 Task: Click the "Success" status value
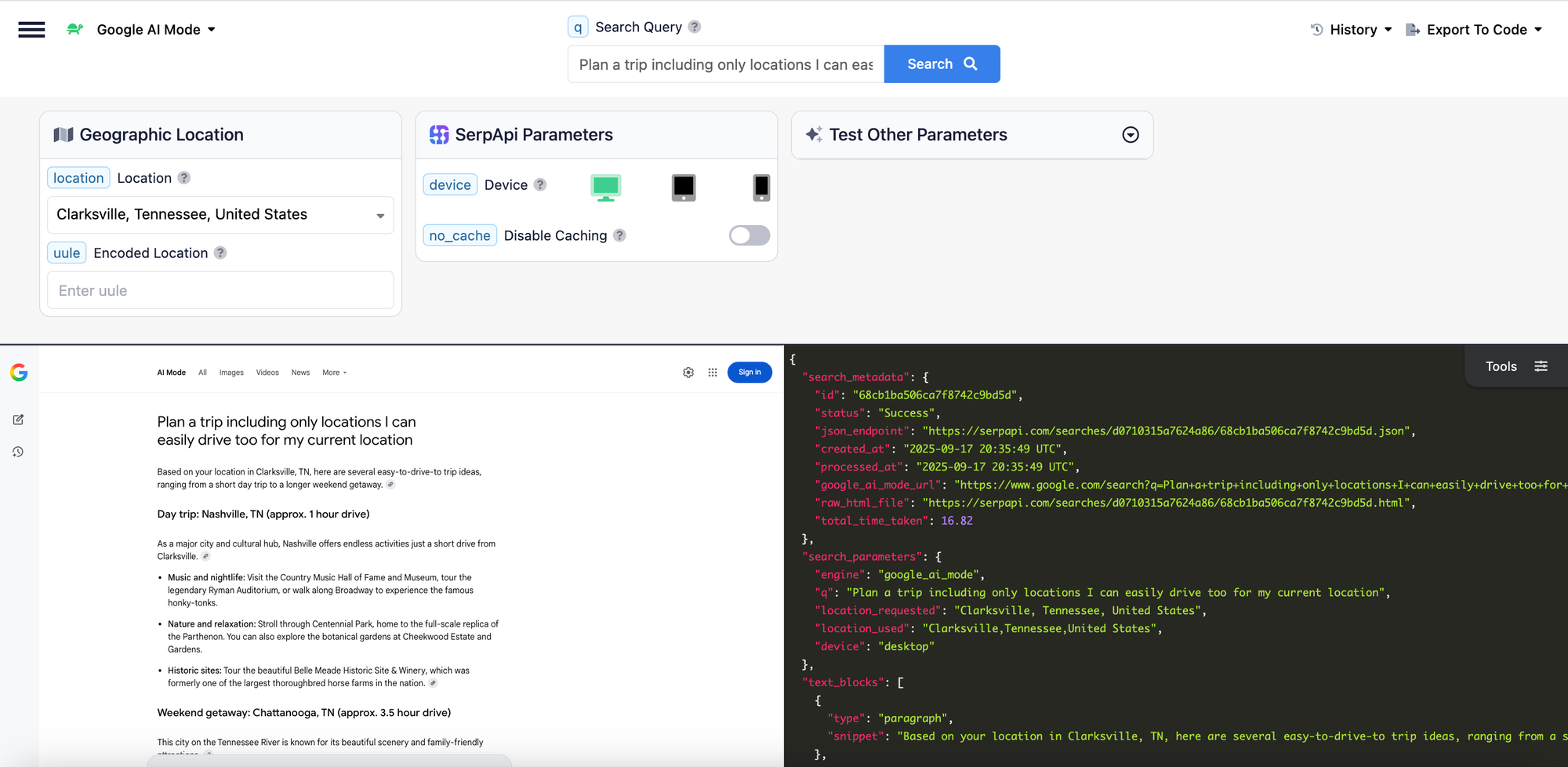point(906,413)
